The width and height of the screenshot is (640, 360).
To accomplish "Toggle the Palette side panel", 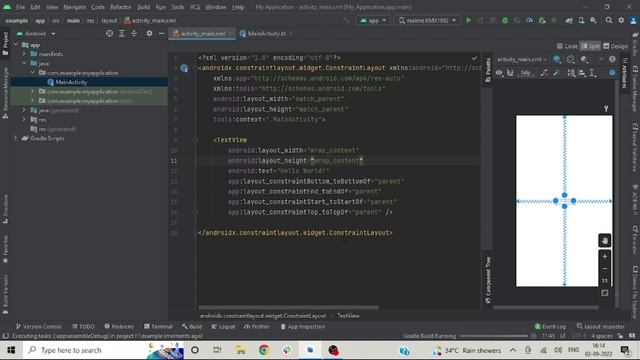I will pyautogui.click(x=488, y=70).
